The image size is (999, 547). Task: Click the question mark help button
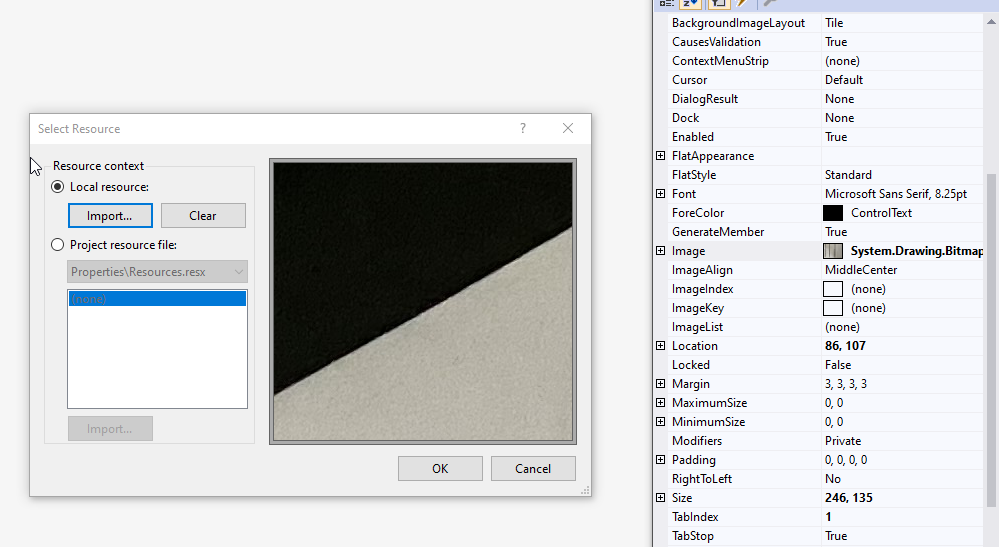click(522, 128)
